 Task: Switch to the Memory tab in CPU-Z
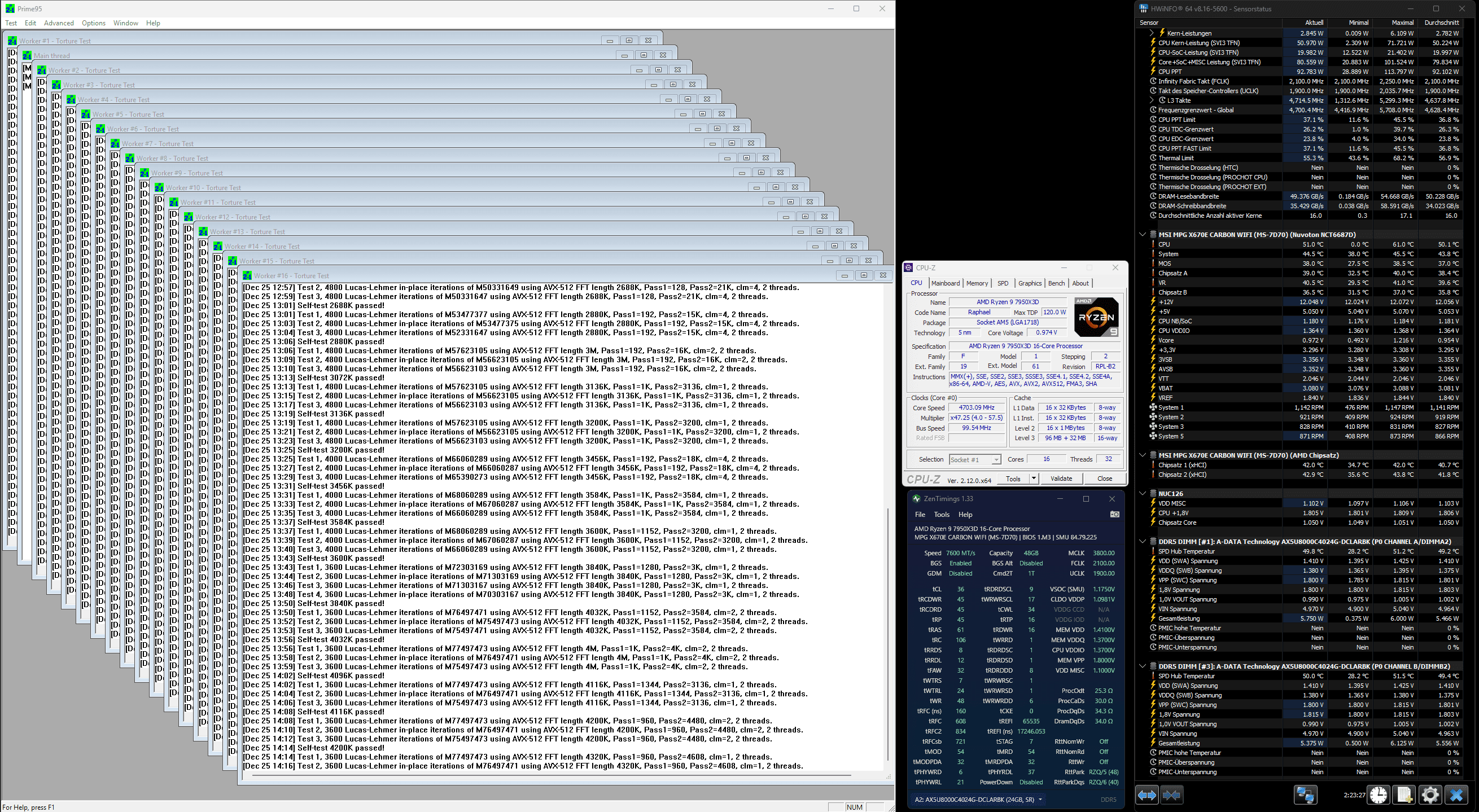[x=977, y=283]
